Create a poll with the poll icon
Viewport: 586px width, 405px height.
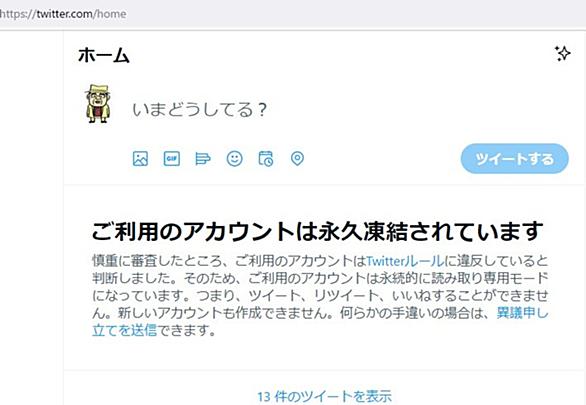tap(203, 159)
